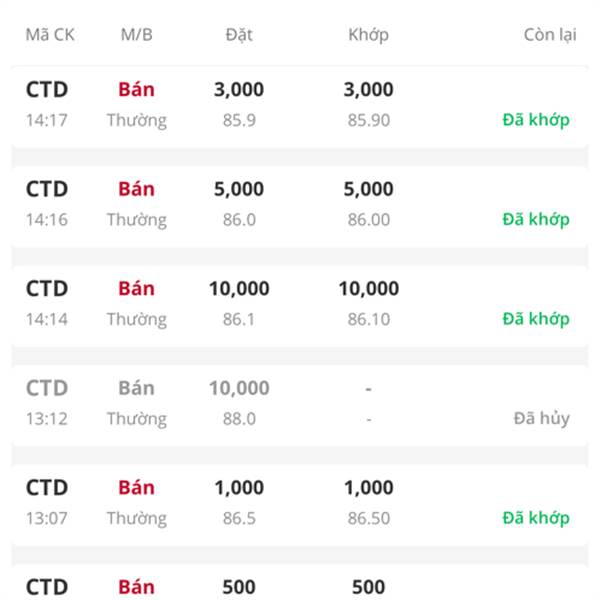This screenshot has width=600, height=600.
Task: Click the Đã khớp status at 14:17
Action: pos(536,120)
